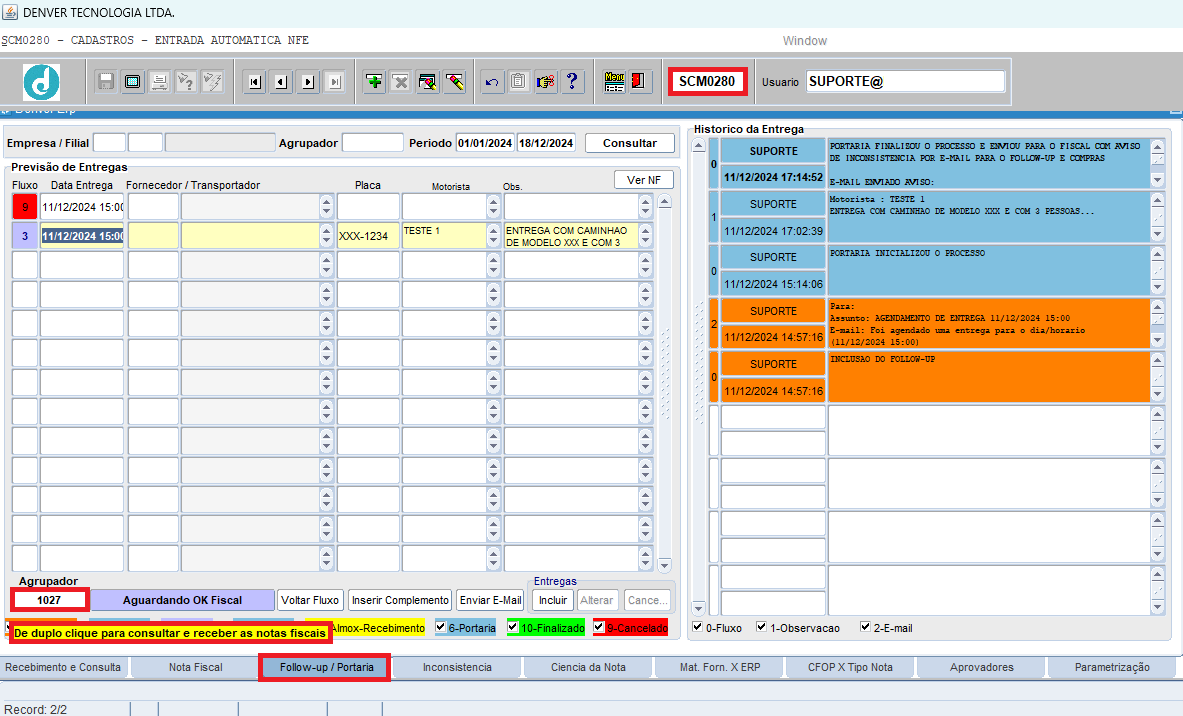This screenshot has width=1183, height=716.
Task: Switch to Recebimento e Consulta tab
Action: [x=63, y=668]
